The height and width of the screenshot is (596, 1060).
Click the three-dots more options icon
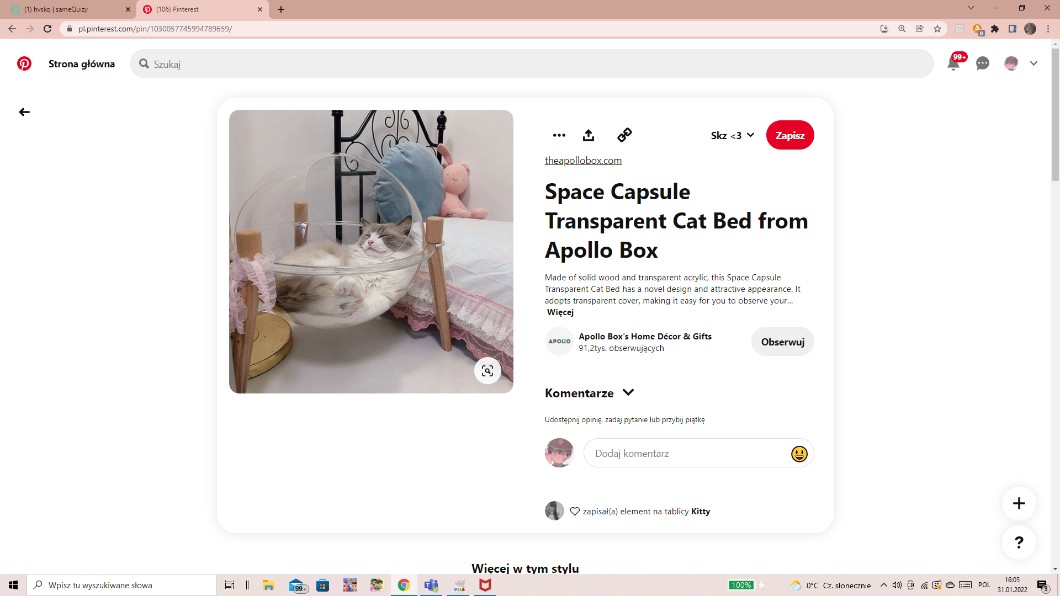pos(559,135)
